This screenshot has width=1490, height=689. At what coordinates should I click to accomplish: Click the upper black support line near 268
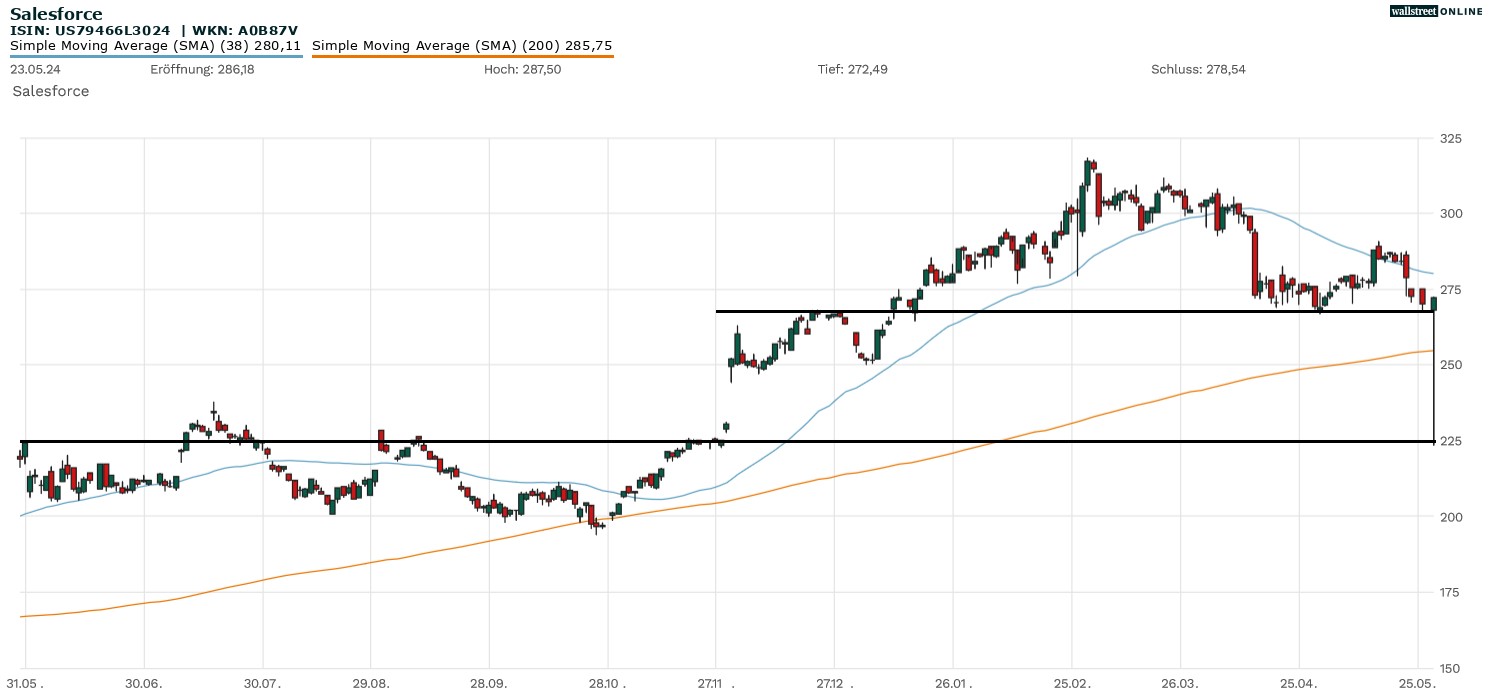pyautogui.click(x=1075, y=311)
